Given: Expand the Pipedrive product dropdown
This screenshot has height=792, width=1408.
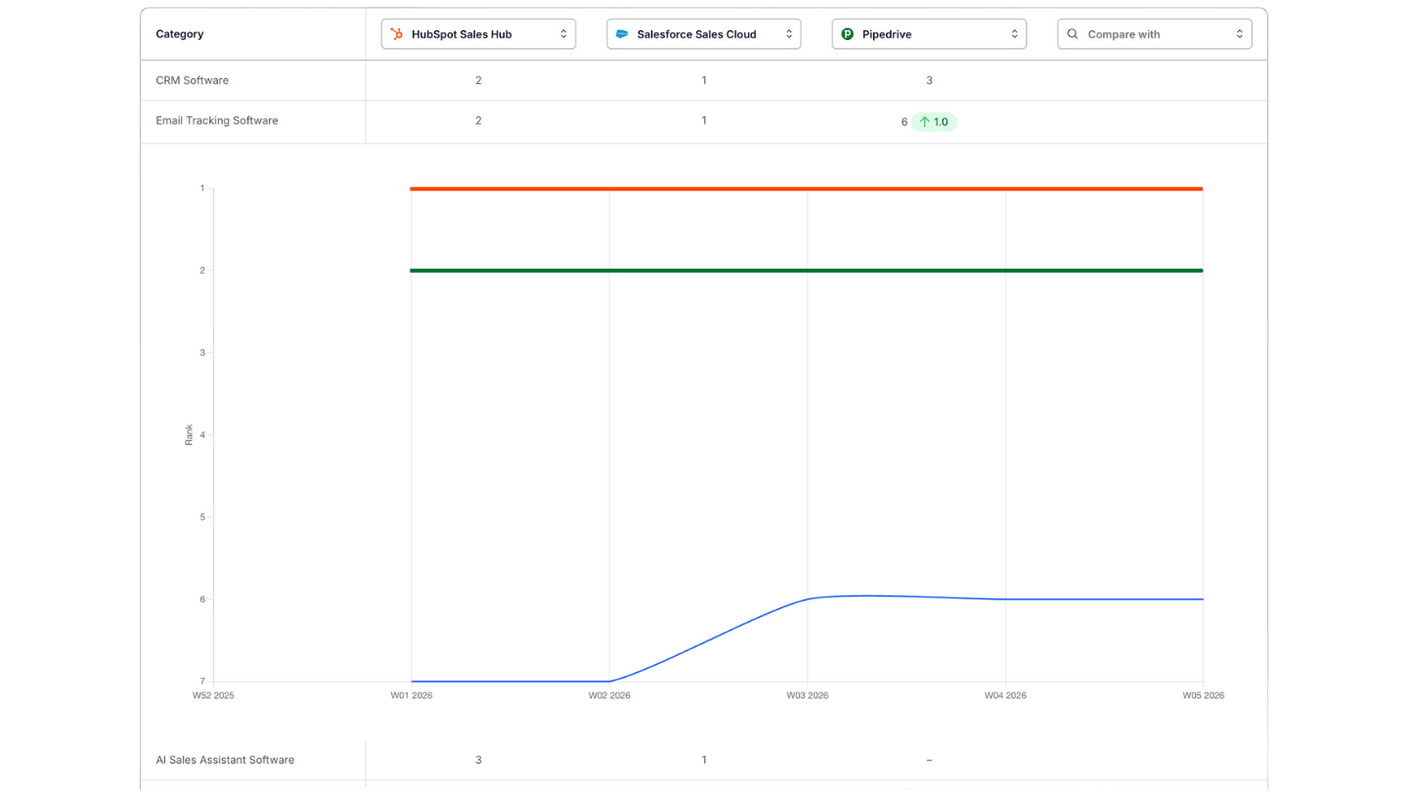Looking at the screenshot, I should (x=929, y=34).
